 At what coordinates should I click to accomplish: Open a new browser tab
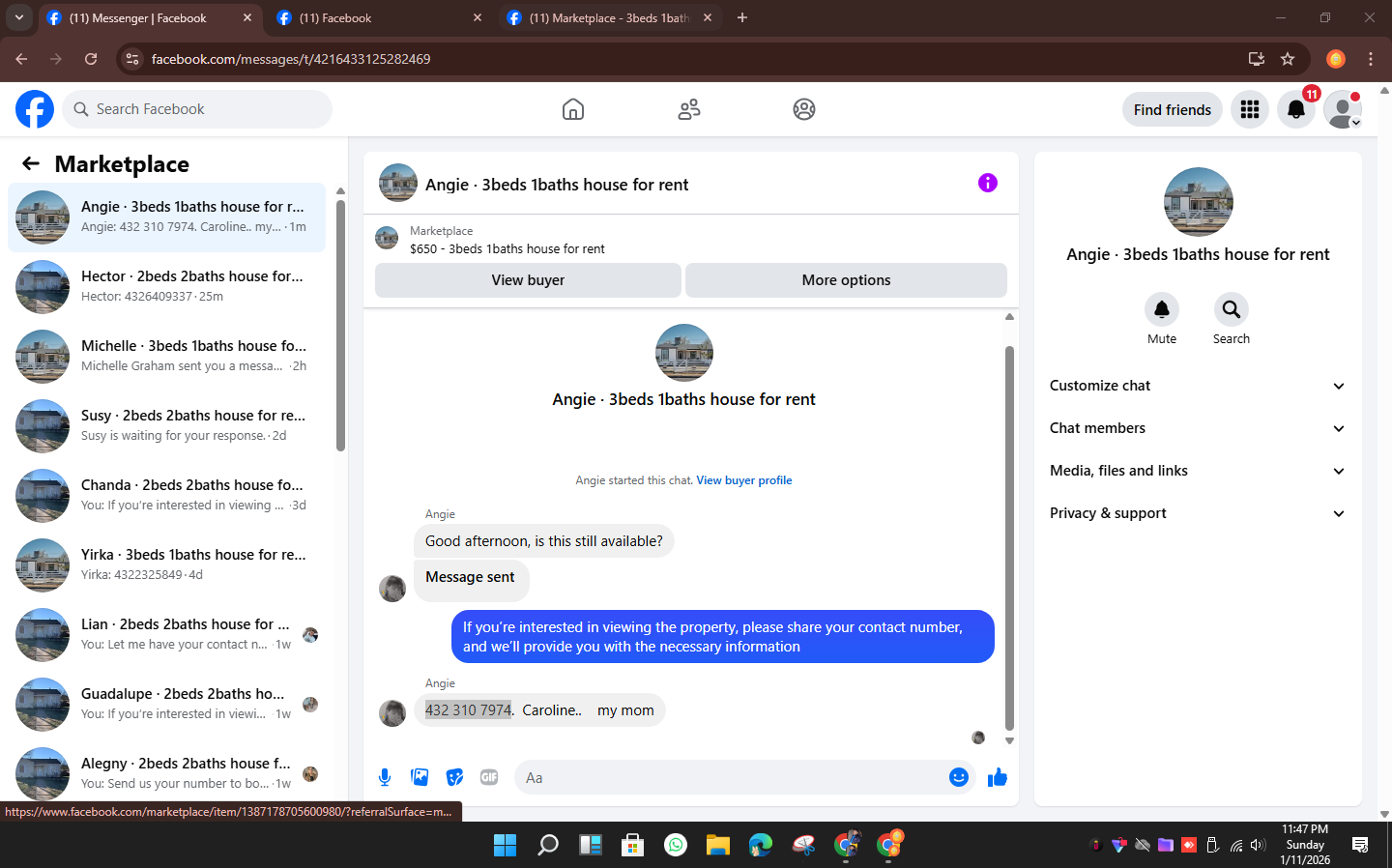742,17
